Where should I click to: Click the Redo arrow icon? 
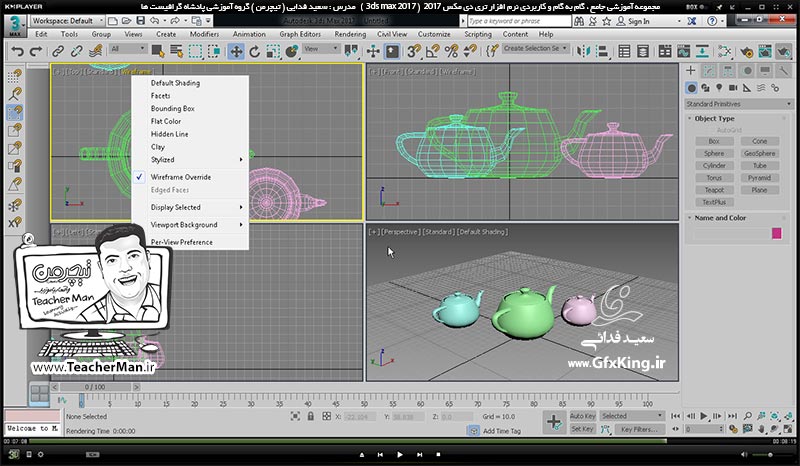pyautogui.click(x=36, y=52)
